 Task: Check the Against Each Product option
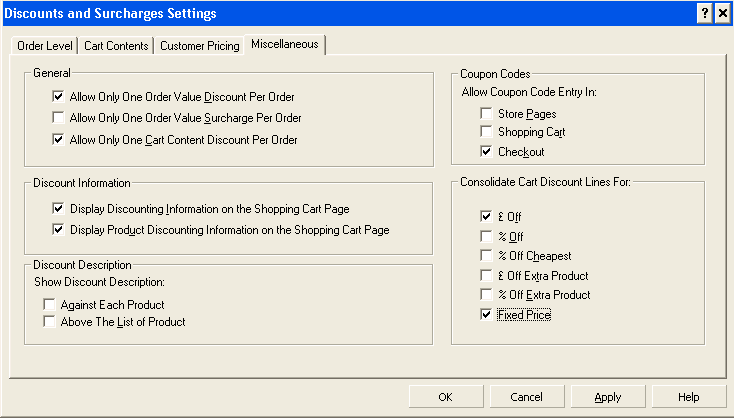(x=49, y=304)
